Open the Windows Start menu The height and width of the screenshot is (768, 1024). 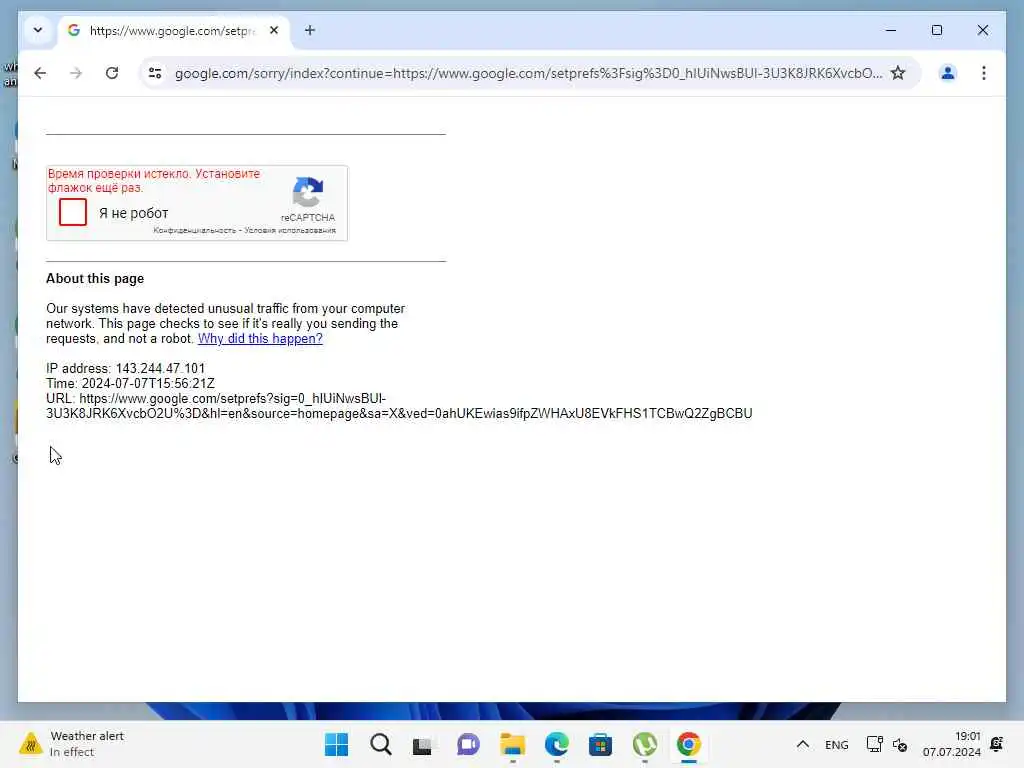(336, 744)
